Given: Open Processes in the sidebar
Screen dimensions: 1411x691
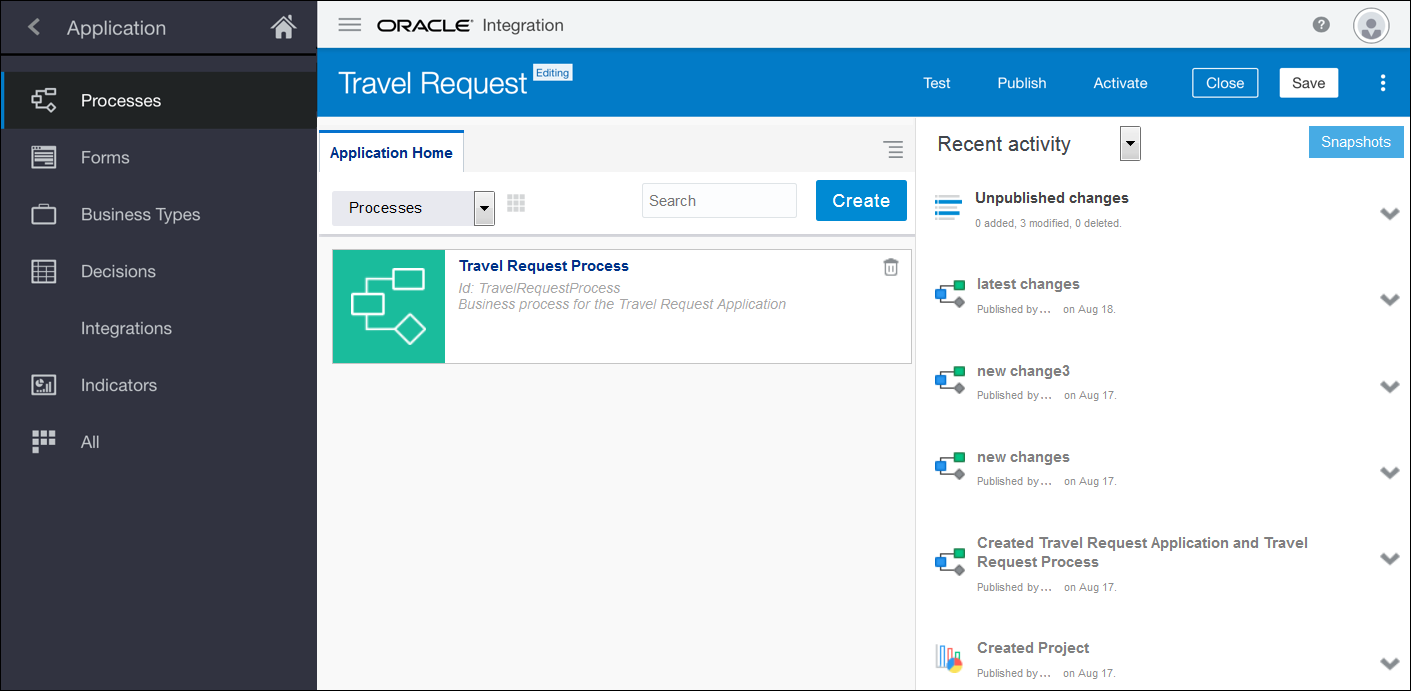Looking at the screenshot, I should [159, 100].
